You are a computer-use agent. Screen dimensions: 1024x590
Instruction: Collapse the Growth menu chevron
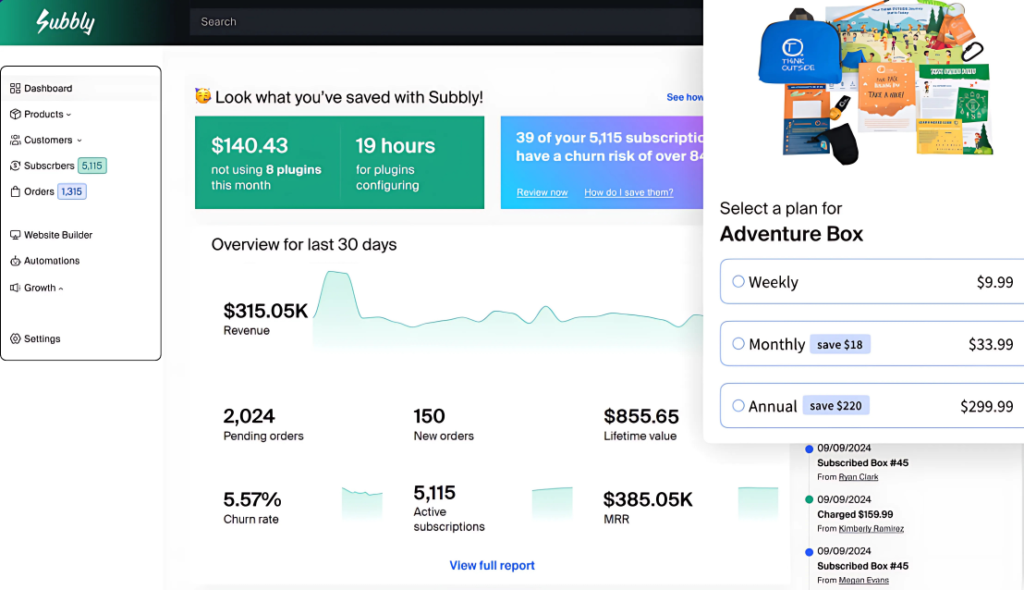tap(61, 288)
